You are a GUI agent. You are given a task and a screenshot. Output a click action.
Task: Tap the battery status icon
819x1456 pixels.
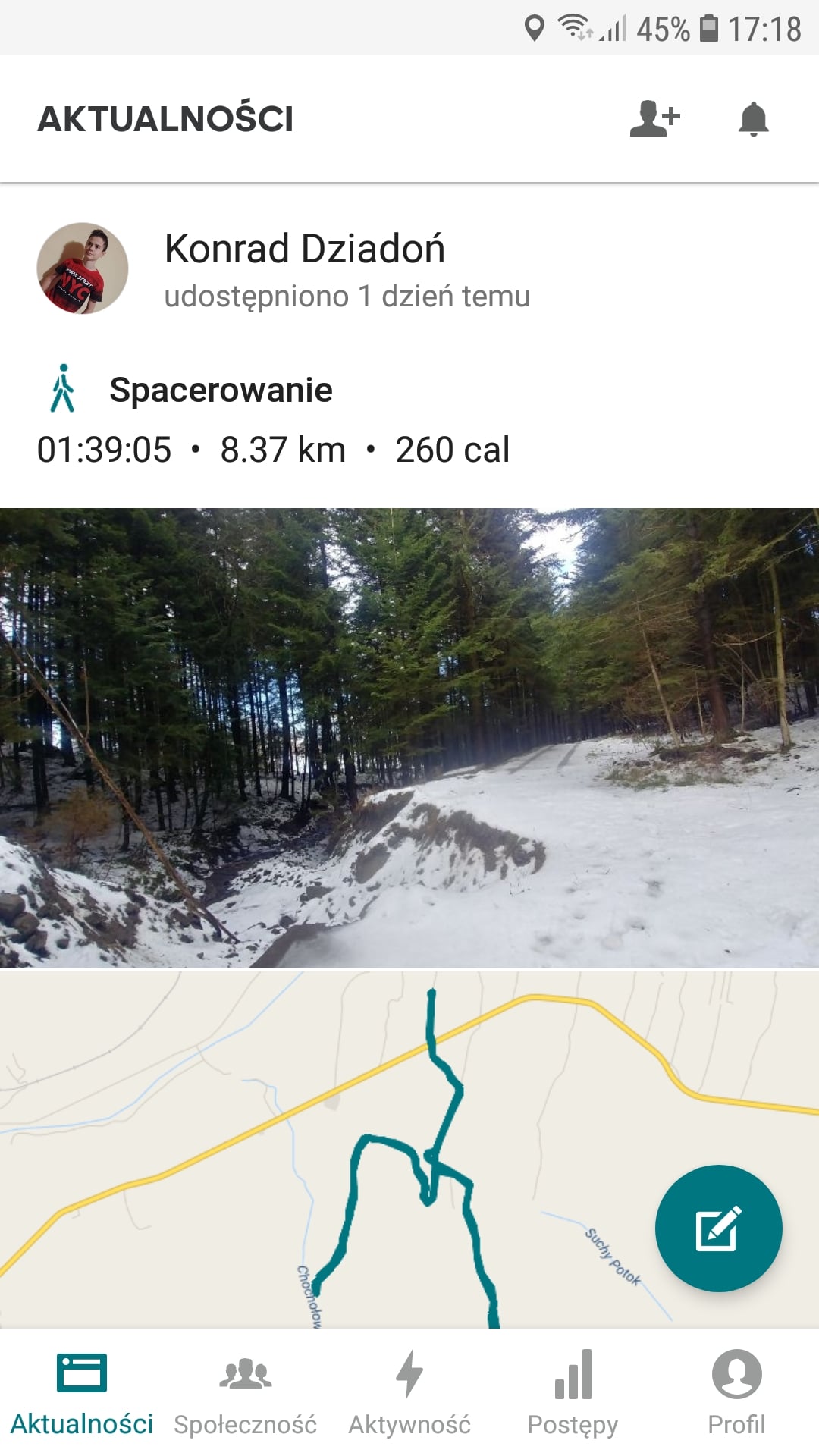708,28
